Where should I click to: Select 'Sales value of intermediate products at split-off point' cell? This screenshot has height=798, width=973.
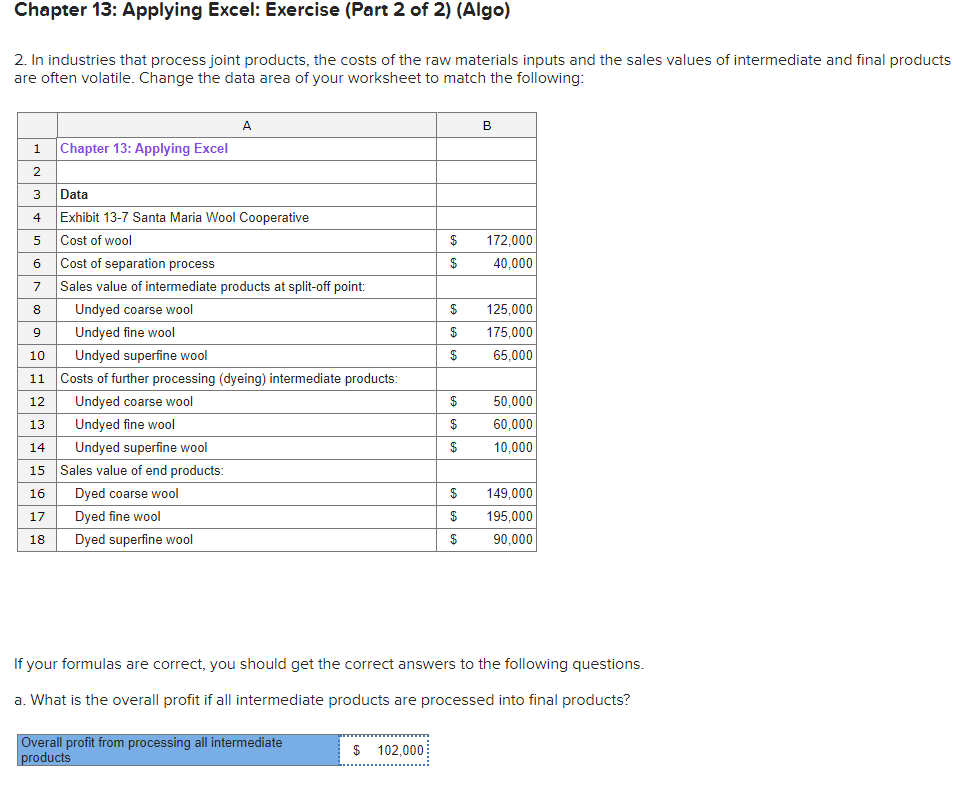(x=222, y=286)
